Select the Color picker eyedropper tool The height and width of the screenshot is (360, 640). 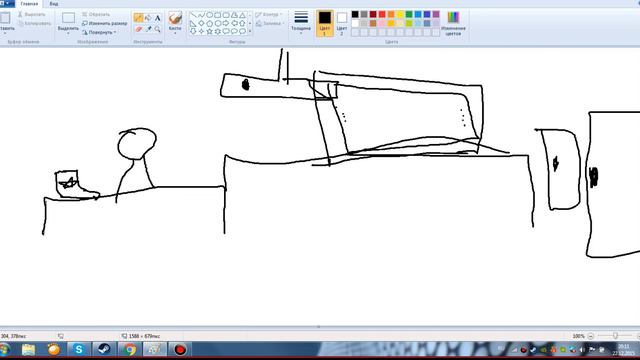[x=148, y=29]
